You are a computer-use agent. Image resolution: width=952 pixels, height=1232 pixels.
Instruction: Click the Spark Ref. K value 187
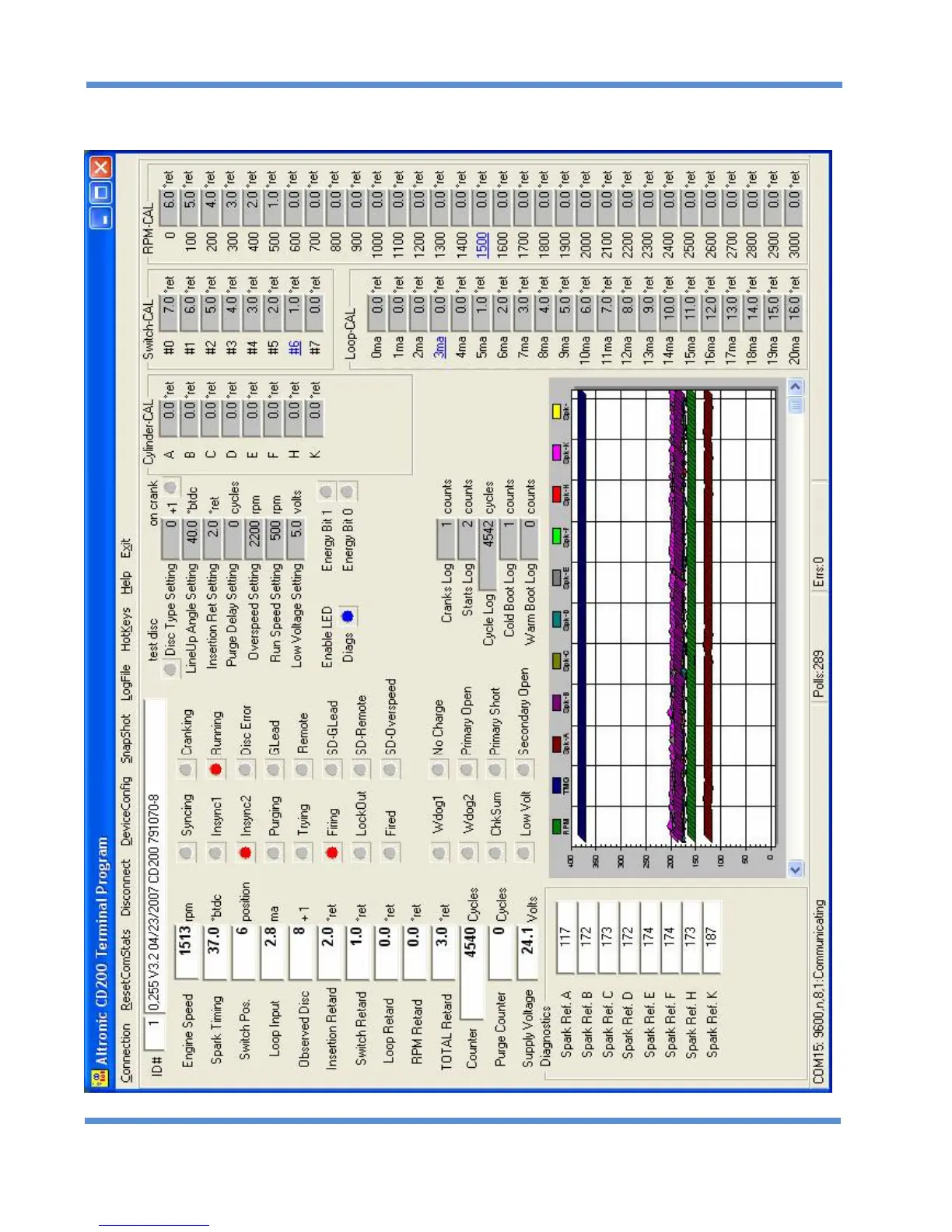tap(710, 936)
